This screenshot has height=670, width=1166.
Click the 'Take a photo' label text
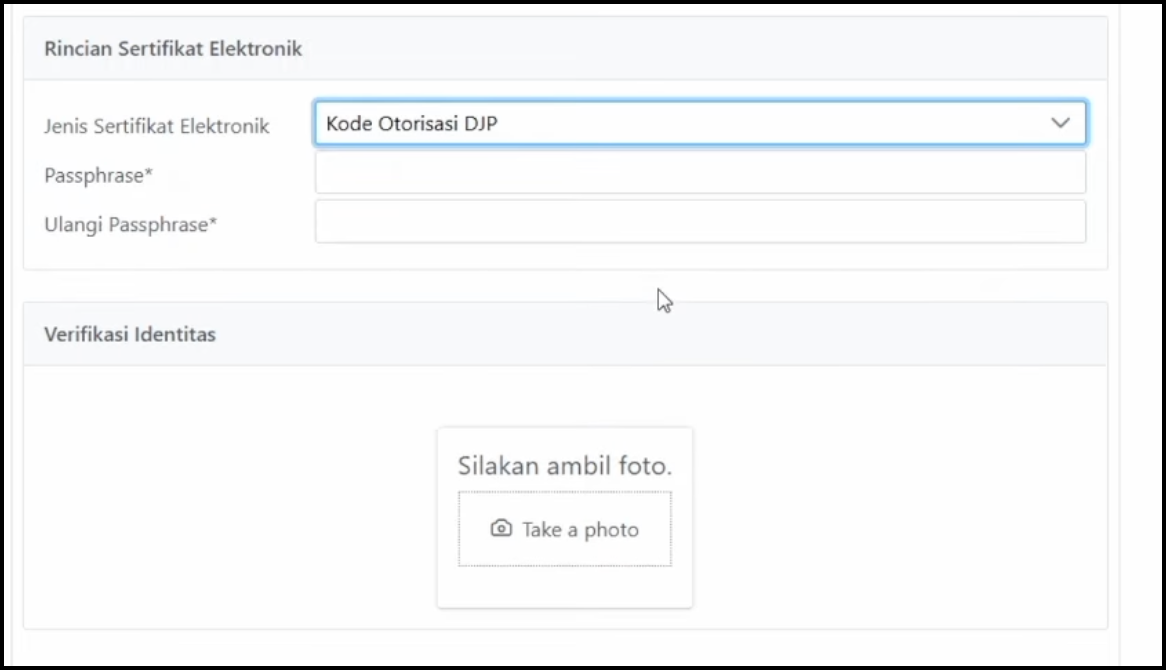[x=580, y=530]
